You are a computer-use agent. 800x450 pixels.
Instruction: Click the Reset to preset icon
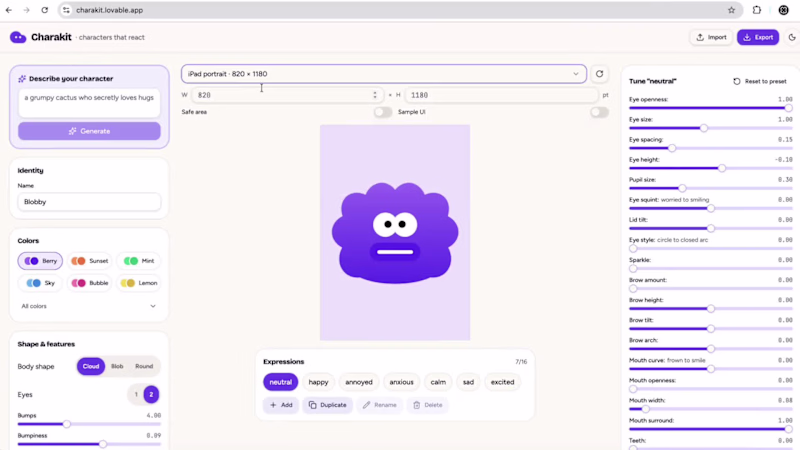[x=737, y=82]
